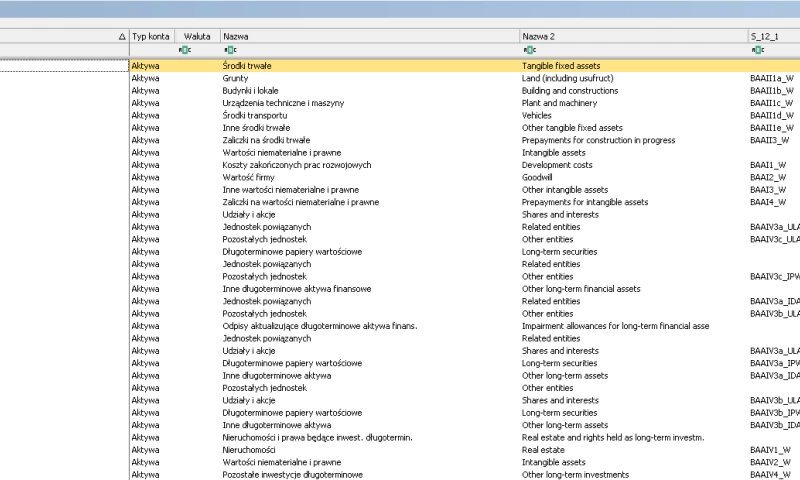Click 'Pozostałe inwestycje długoterminowe' cell
This screenshot has height=480, width=800.
click(292, 474)
